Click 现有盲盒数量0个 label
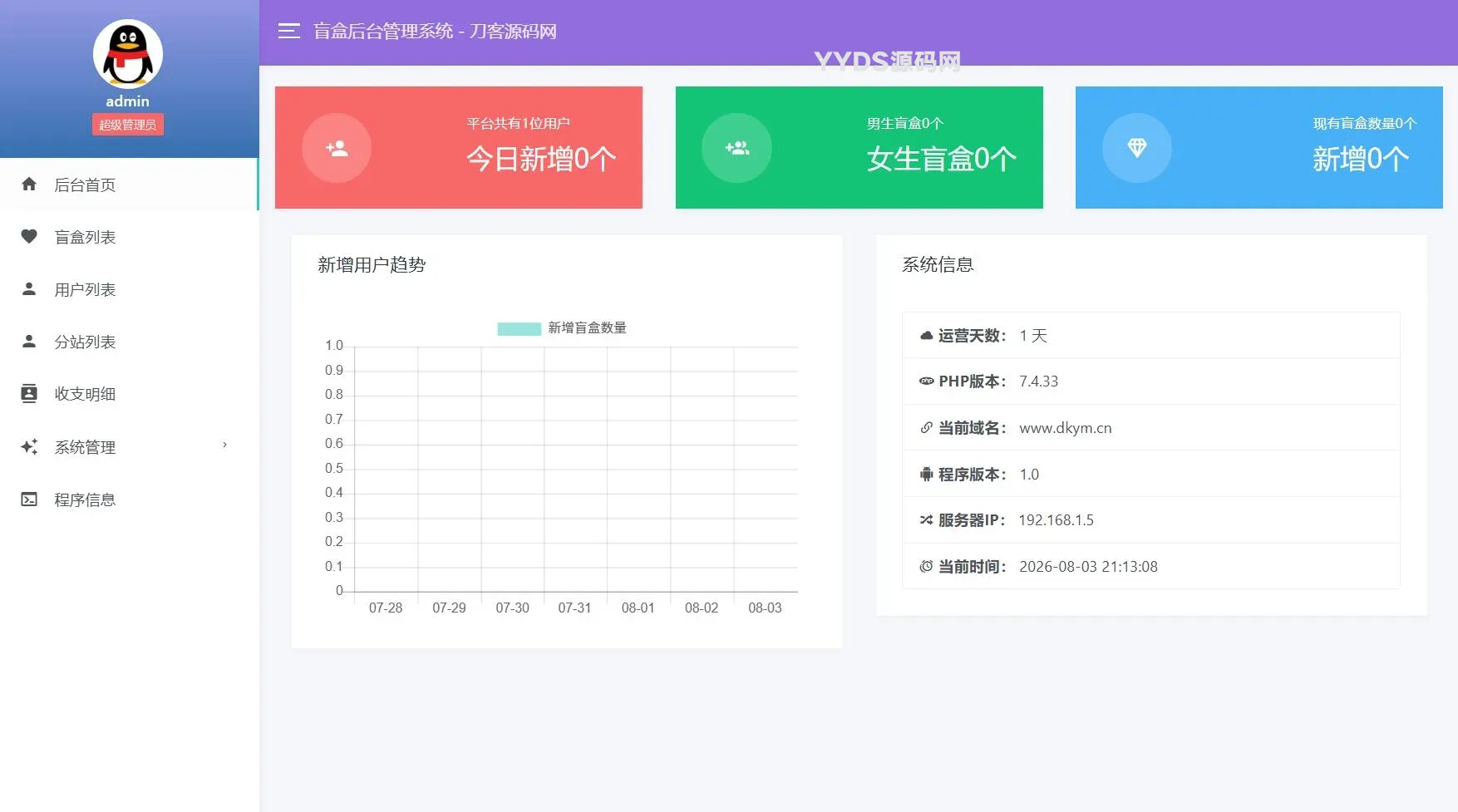1458x812 pixels. click(x=1364, y=124)
